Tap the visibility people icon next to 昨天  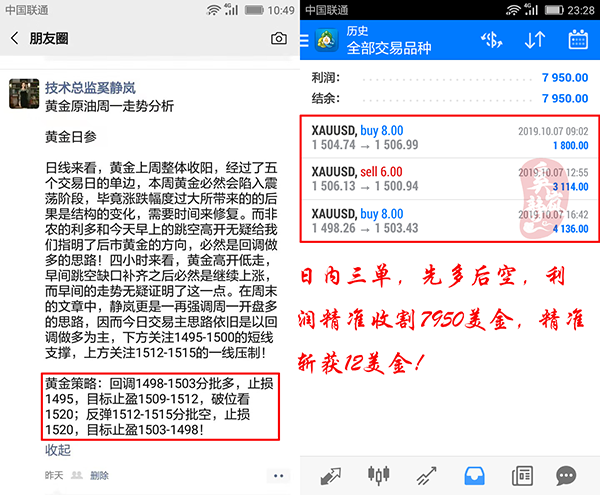pyautogui.click(x=77, y=475)
